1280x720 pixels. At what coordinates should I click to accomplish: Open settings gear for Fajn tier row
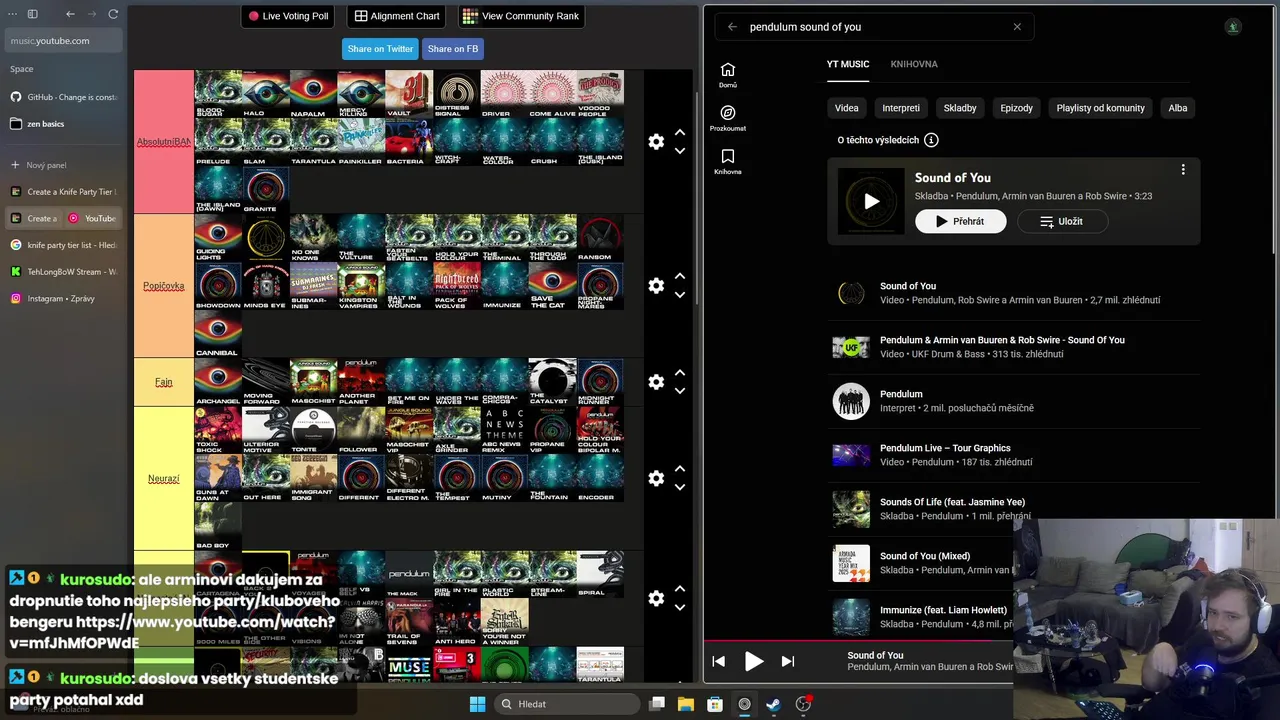656,382
